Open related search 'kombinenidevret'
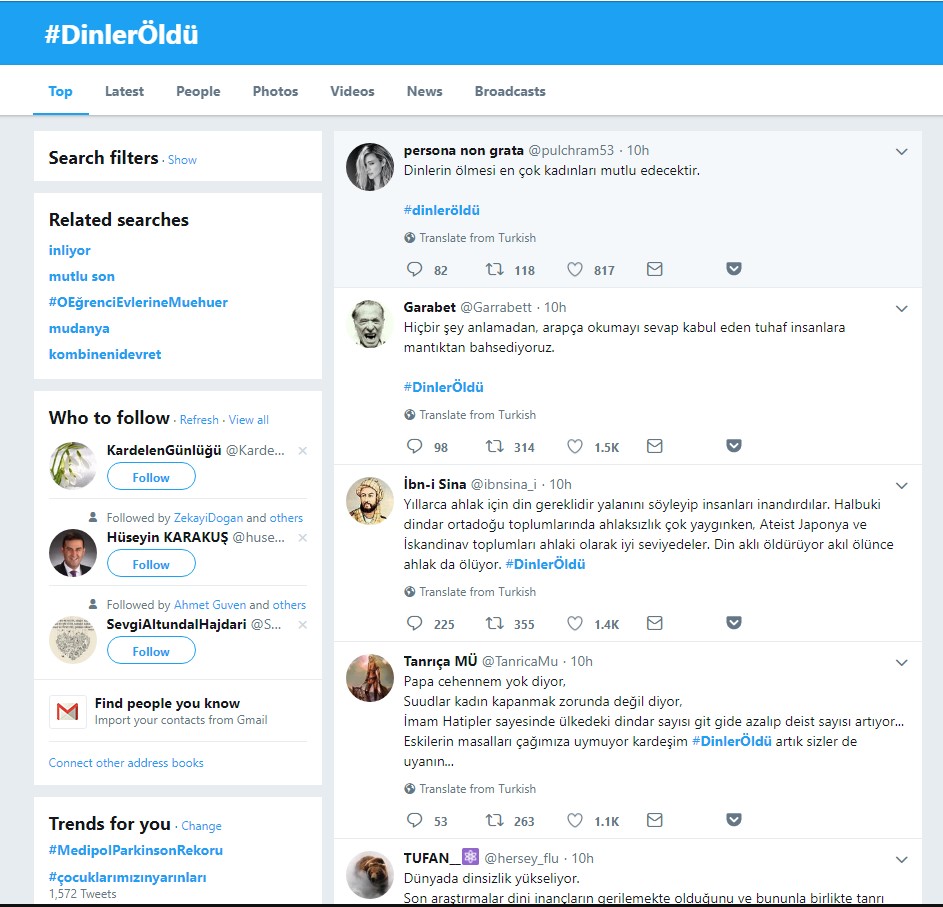The image size is (943, 907). click(105, 354)
